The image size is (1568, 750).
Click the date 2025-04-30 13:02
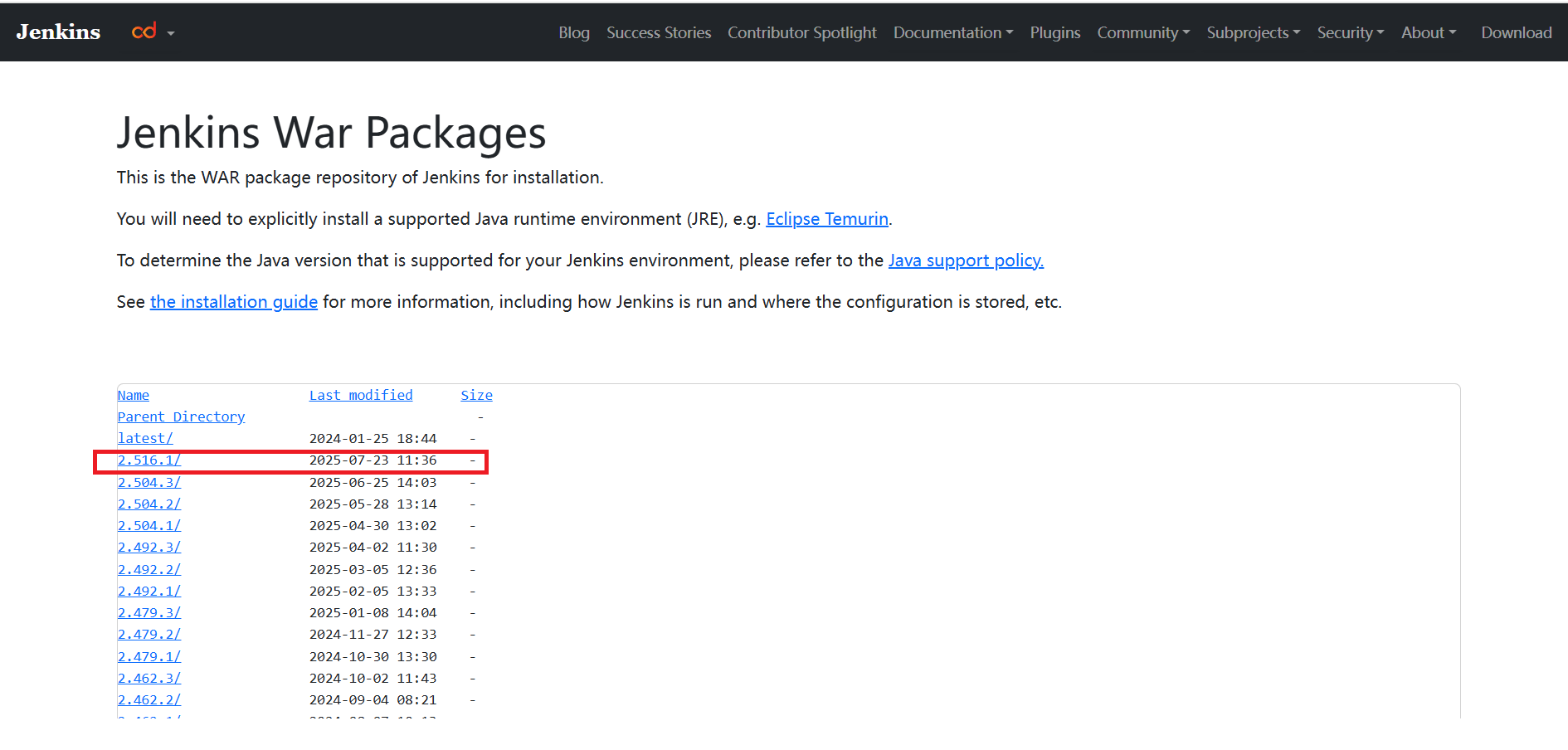tap(373, 525)
